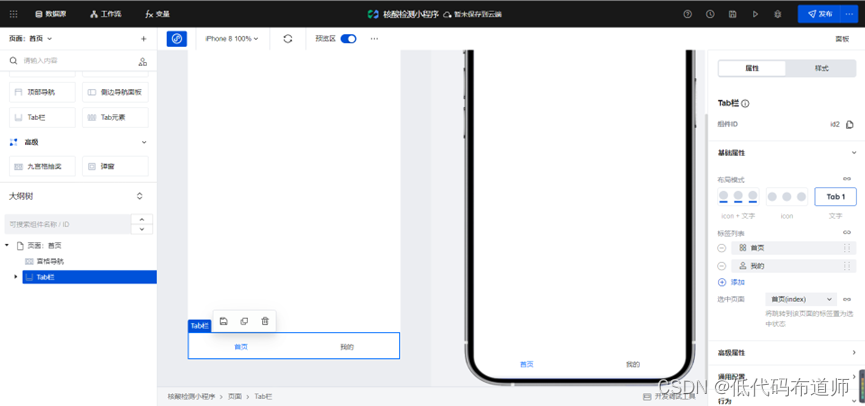Click 首页 tab in phone preview
This screenshot has height=406, width=865.
tap(526, 364)
